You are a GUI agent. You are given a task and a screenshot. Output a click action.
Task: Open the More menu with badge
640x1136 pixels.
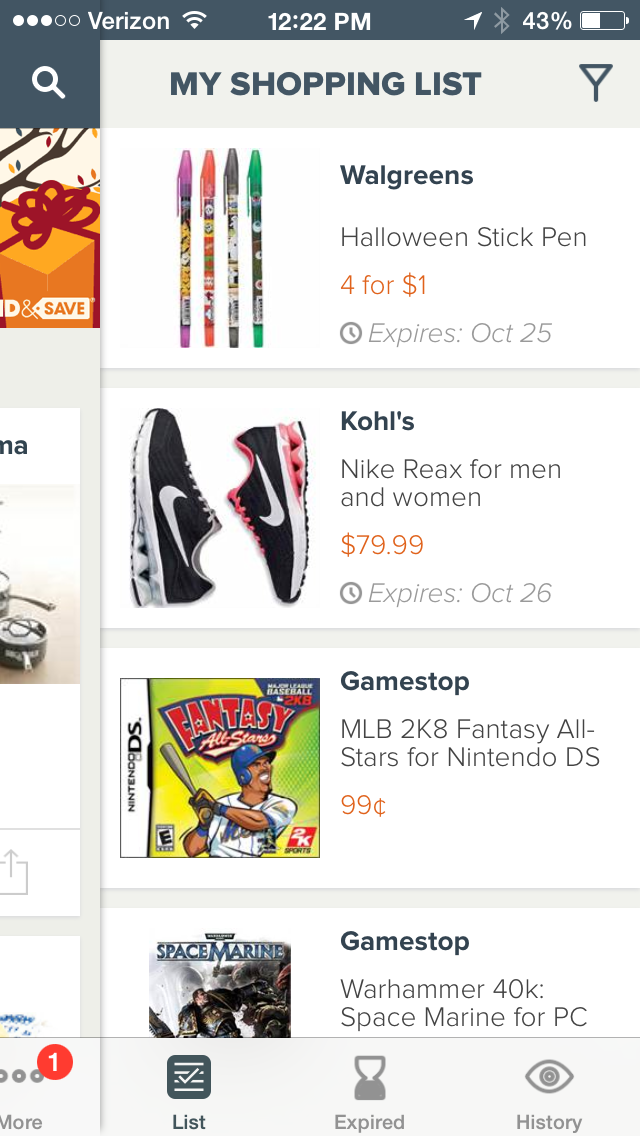point(24,1078)
